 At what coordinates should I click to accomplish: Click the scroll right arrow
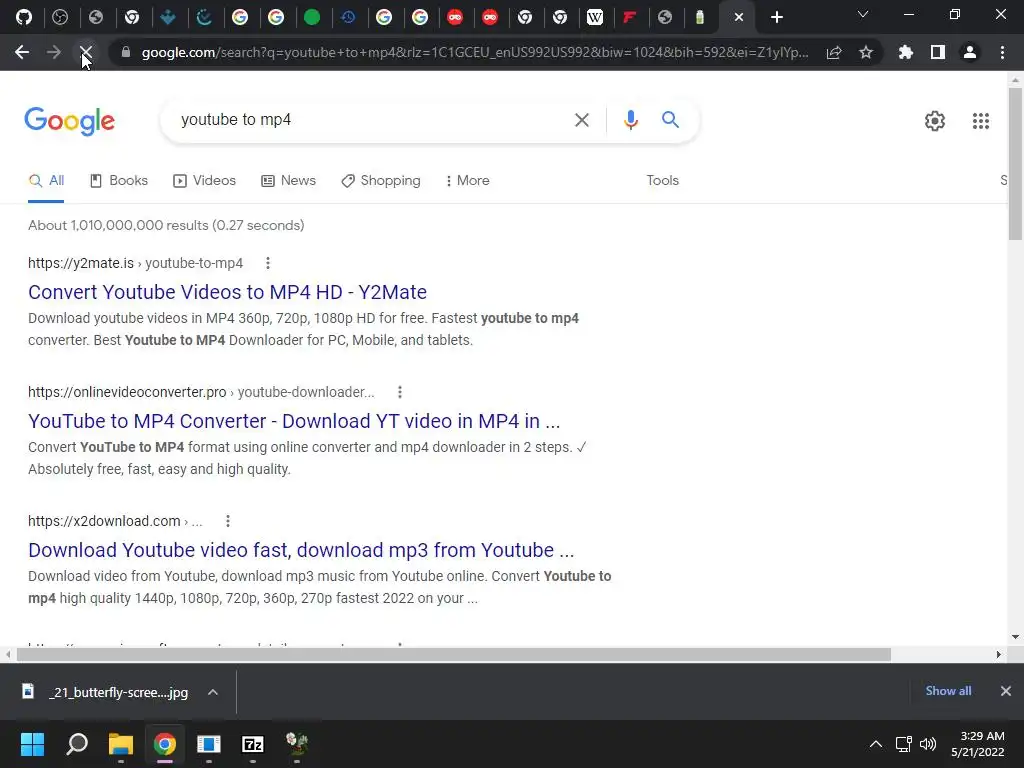tap(998, 654)
